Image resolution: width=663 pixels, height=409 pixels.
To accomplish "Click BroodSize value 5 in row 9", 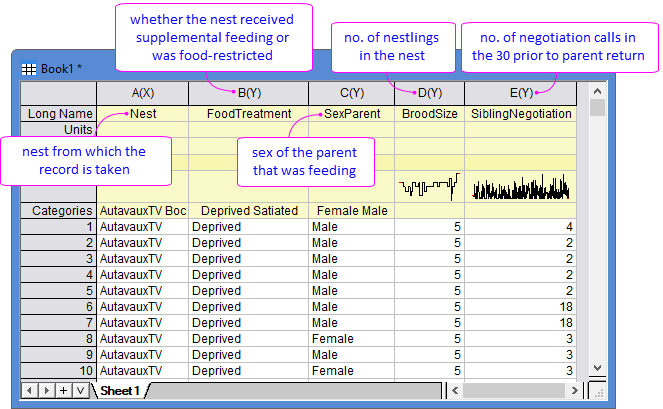I will [x=430, y=354].
